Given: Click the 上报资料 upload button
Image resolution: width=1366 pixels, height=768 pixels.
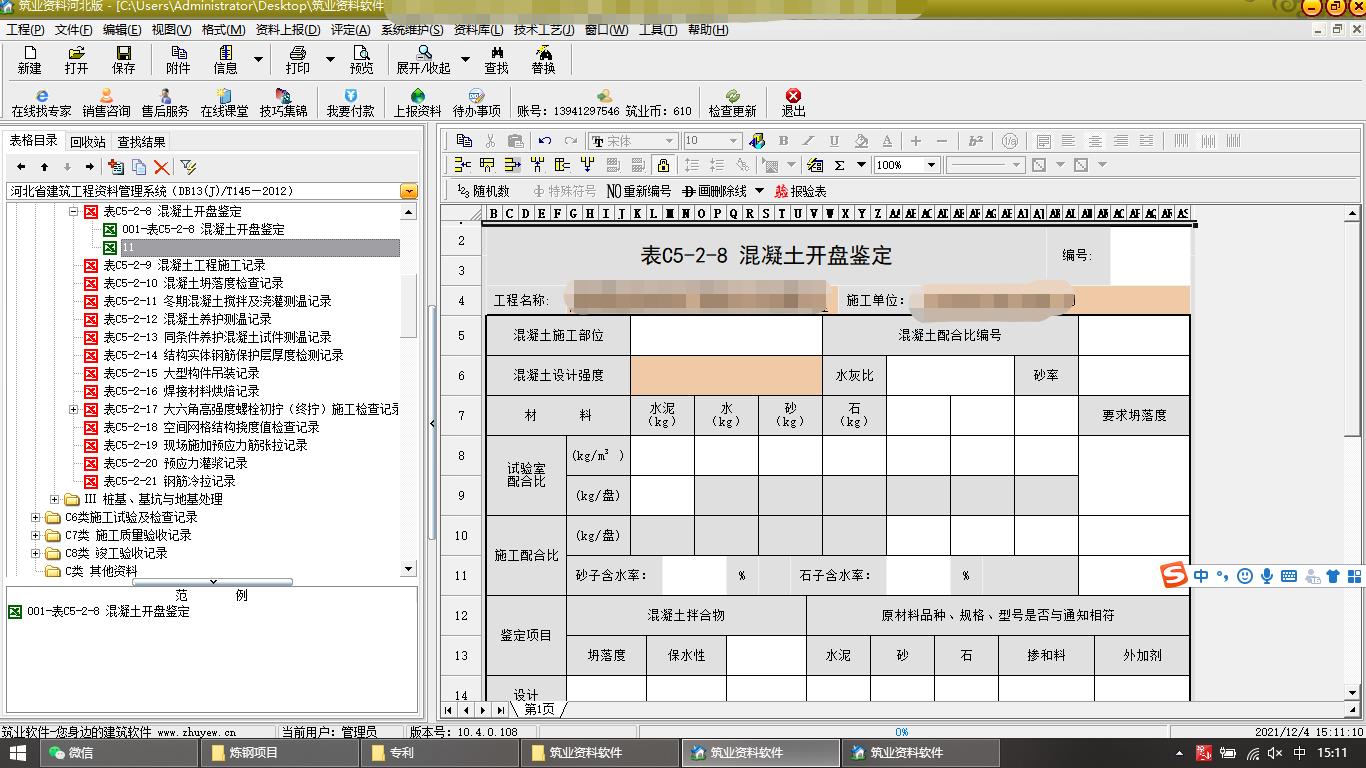Looking at the screenshot, I should (x=418, y=103).
